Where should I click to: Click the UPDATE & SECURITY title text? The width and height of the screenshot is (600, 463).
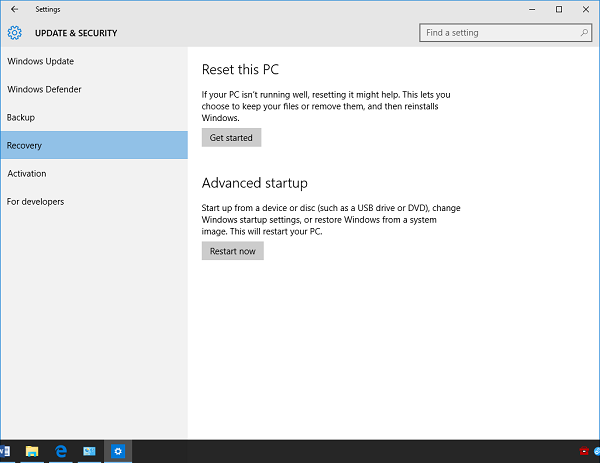coord(76,33)
